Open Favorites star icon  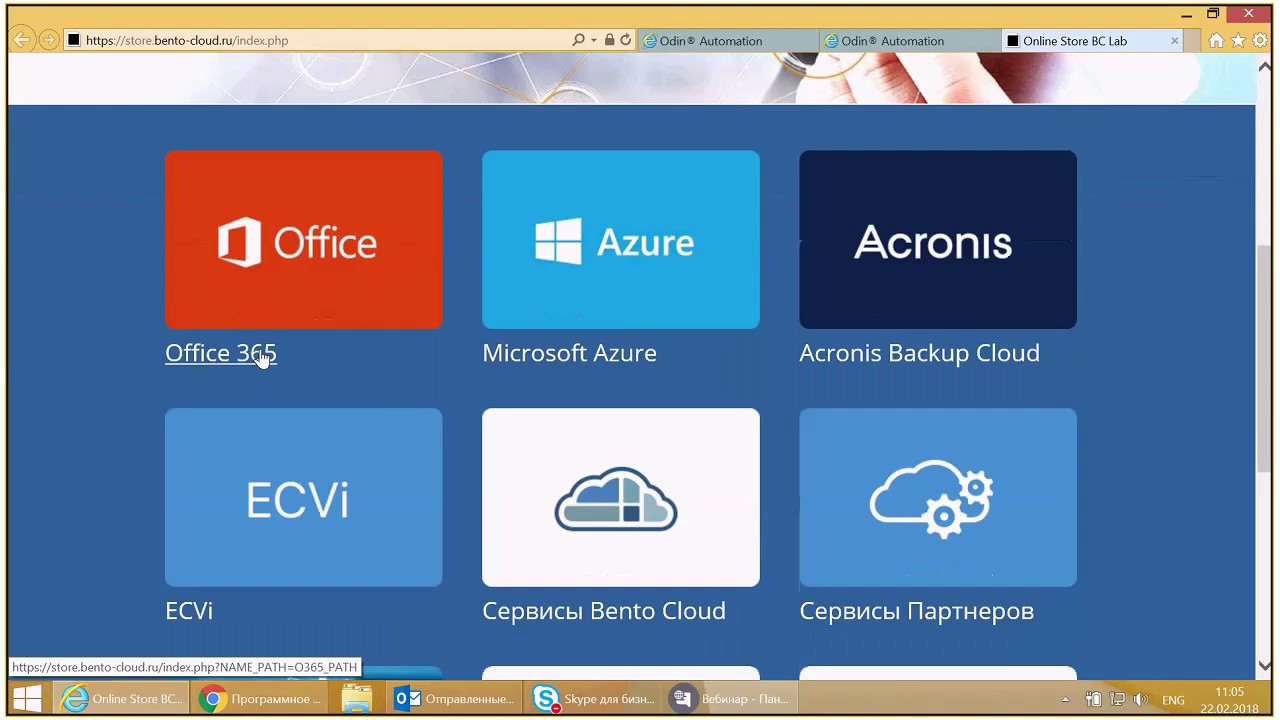1238,41
